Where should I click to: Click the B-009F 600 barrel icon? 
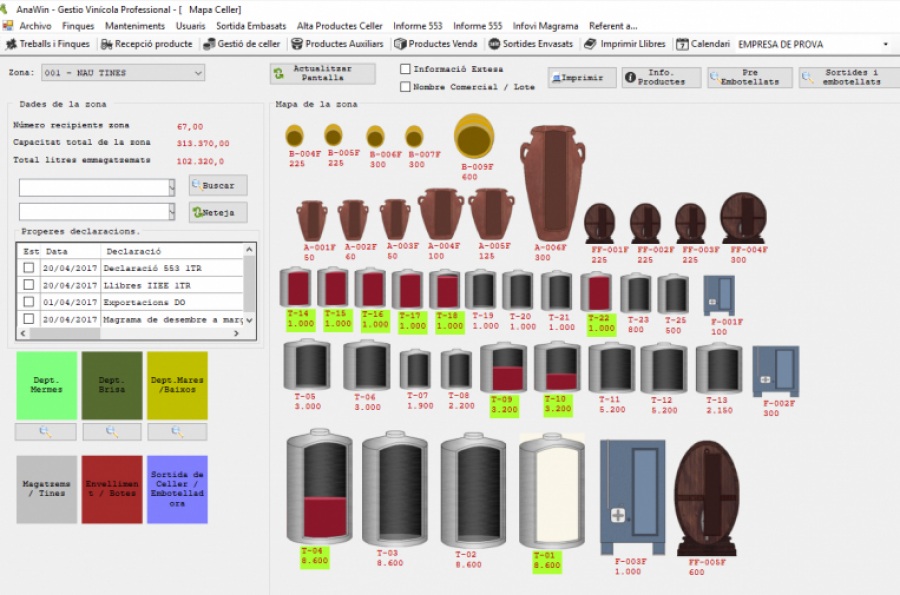click(x=474, y=136)
